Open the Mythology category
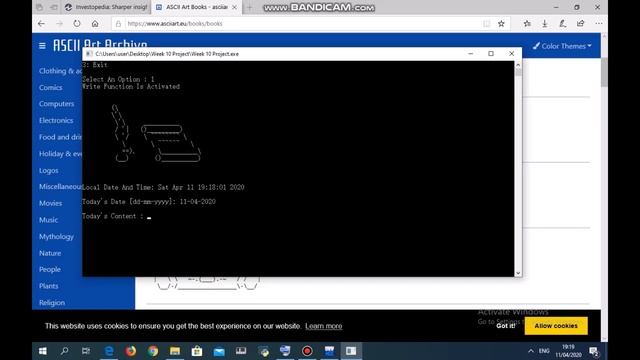The width and height of the screenshot is (640, 360). pyautogui.click(x=56, y=236)
